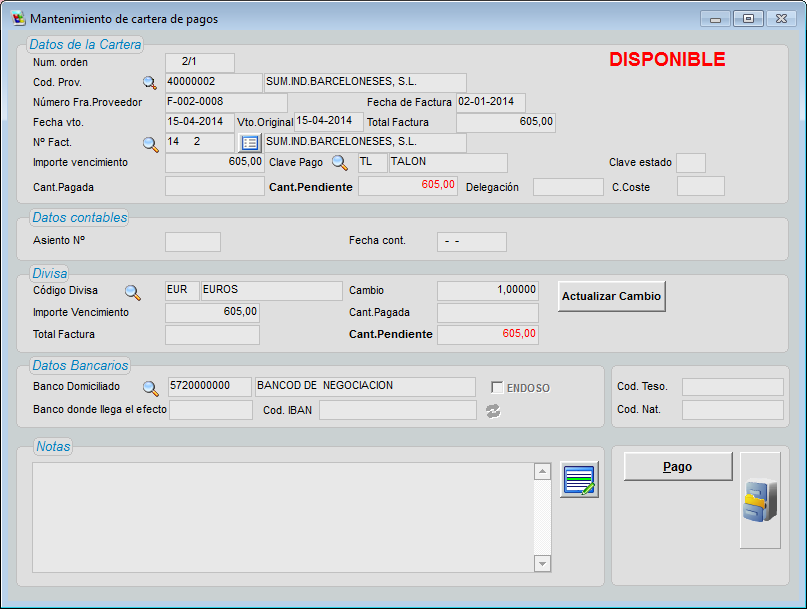
Task: Click refresh icon beside Cod. IBAN
Action: pyautogui.click(x=492, y=411)
